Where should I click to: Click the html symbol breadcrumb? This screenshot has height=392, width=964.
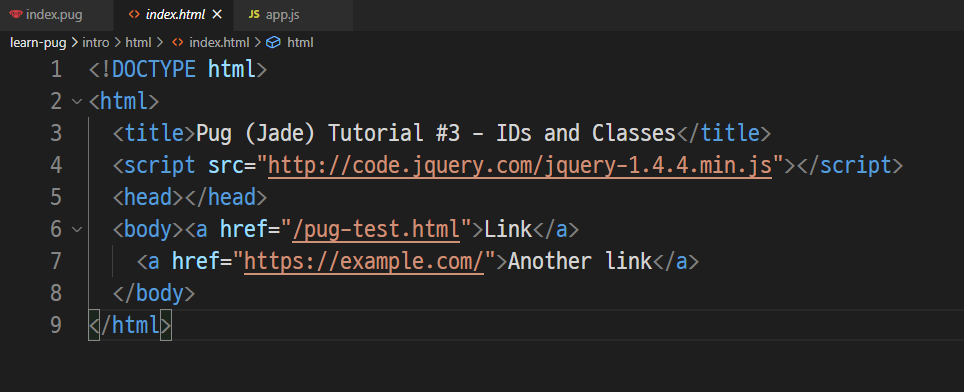coord(301,42)
